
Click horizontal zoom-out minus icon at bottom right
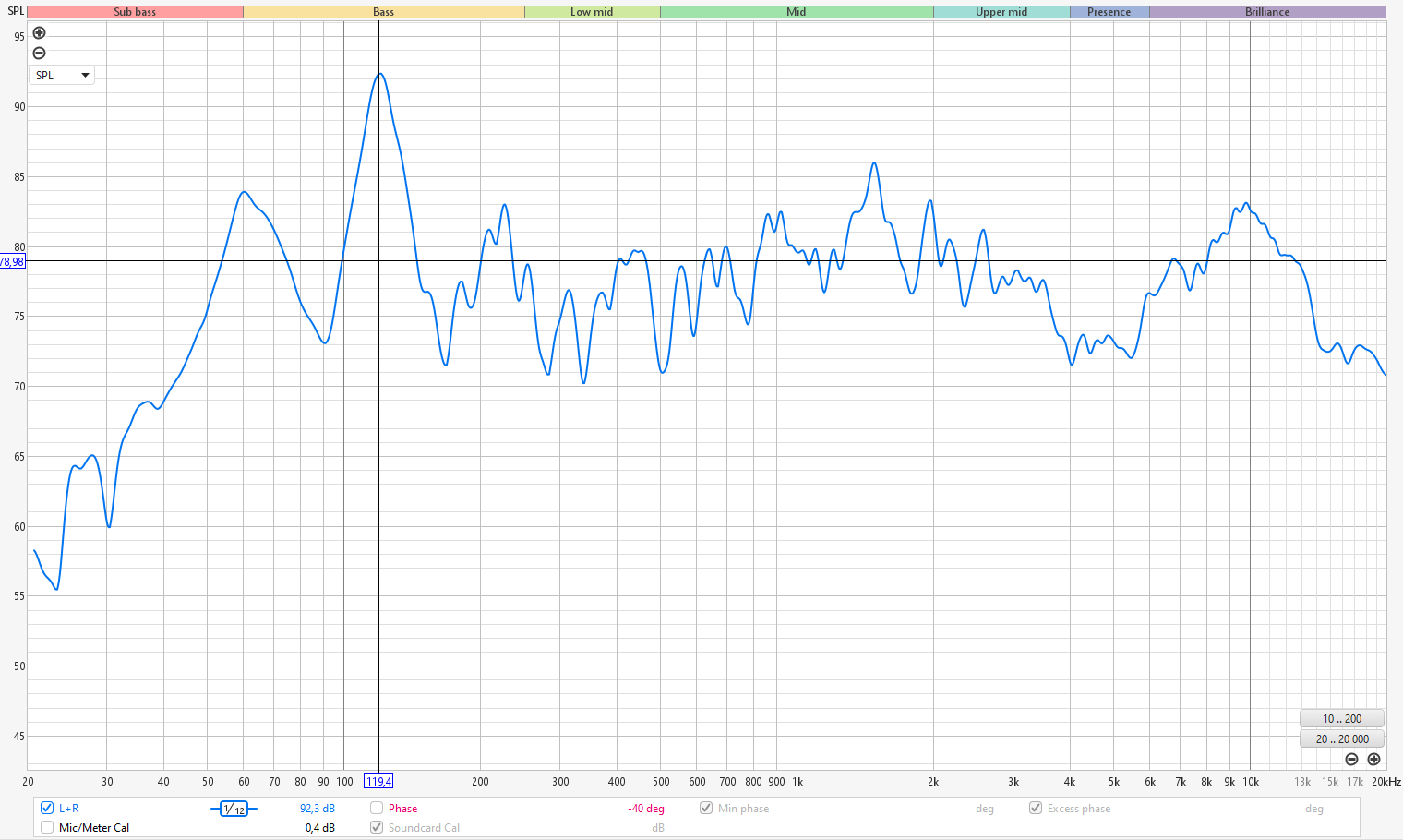click(x=1351, y=759)
